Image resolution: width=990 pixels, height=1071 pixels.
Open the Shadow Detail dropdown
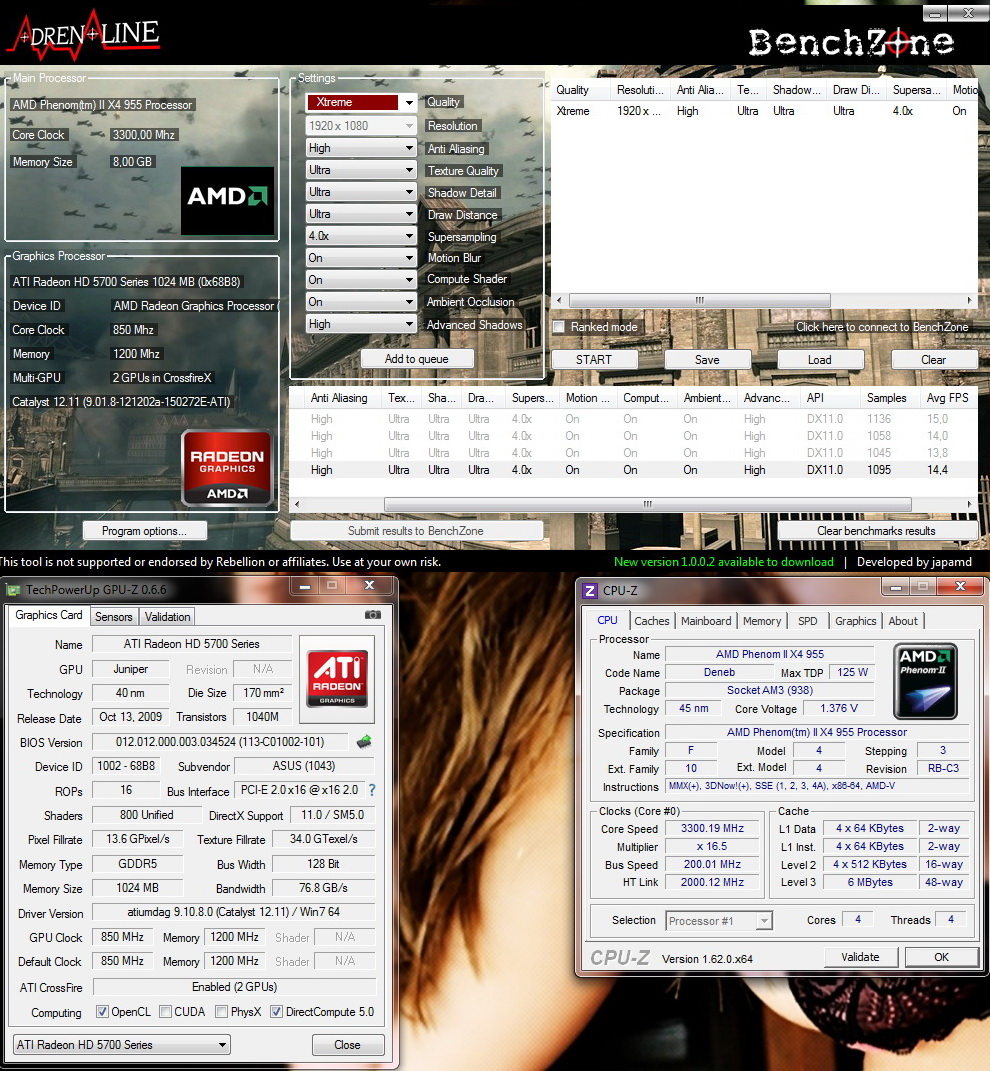point(361,192)
